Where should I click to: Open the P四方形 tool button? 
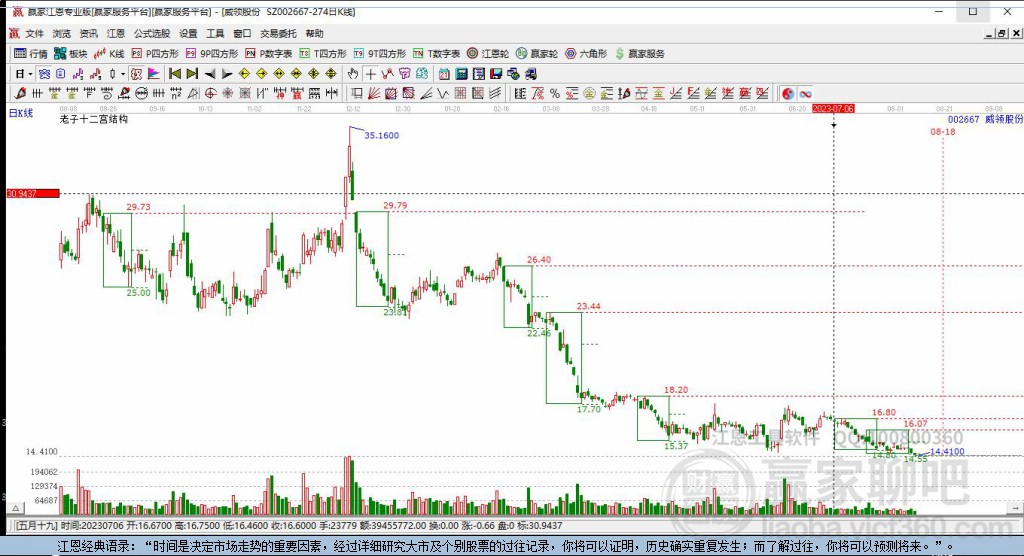[155, 54]
